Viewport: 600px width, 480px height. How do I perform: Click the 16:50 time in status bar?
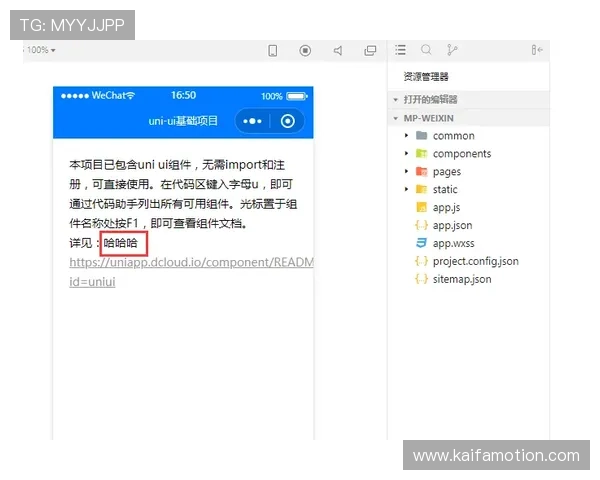tap(183, 95)
